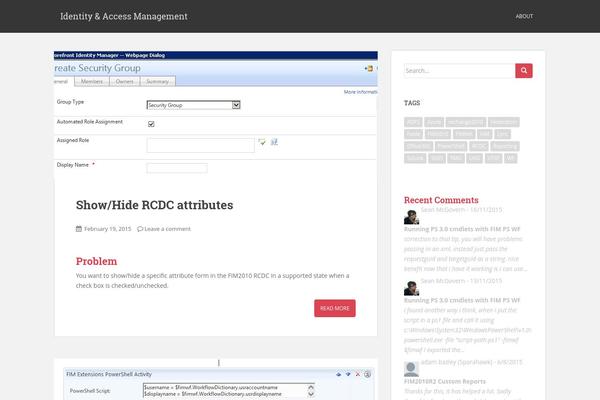Open the FIM2010R2 Custom Reports comment link
Image resolution: width=600 pixels, height=400 pixels.
tap(445, 381)
